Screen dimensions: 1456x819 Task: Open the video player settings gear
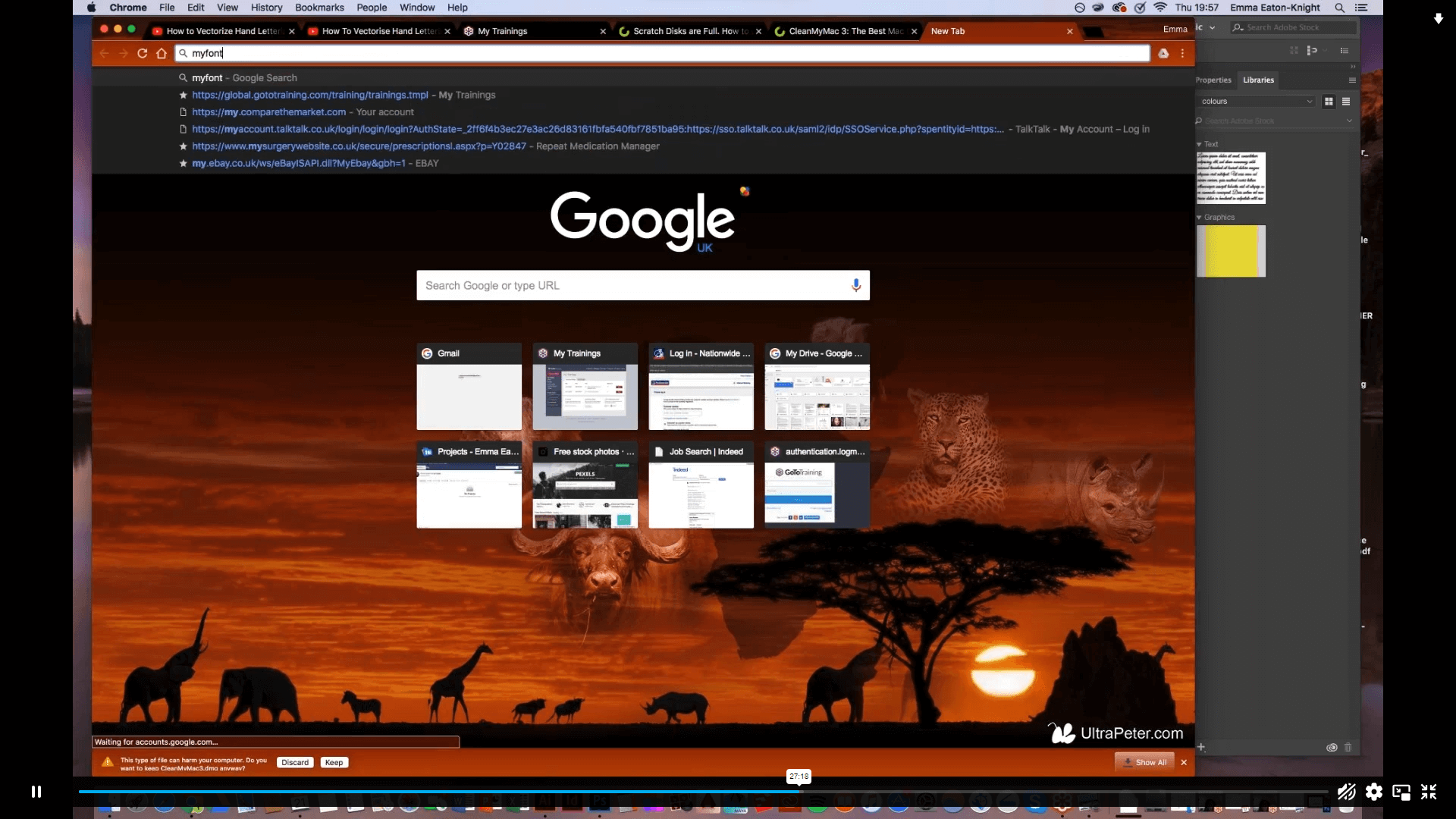[x=1374, y=792]
